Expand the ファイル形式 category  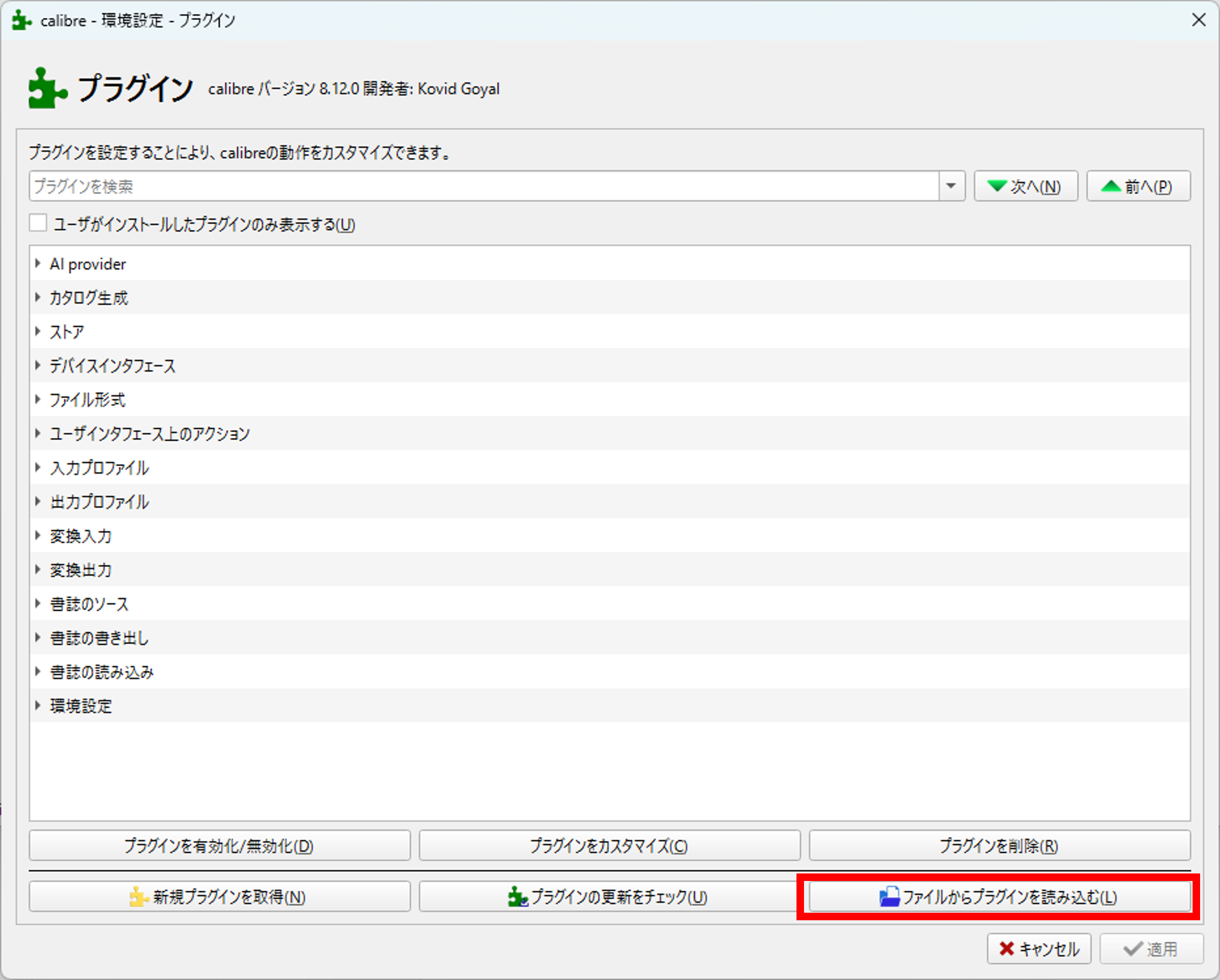38,399
